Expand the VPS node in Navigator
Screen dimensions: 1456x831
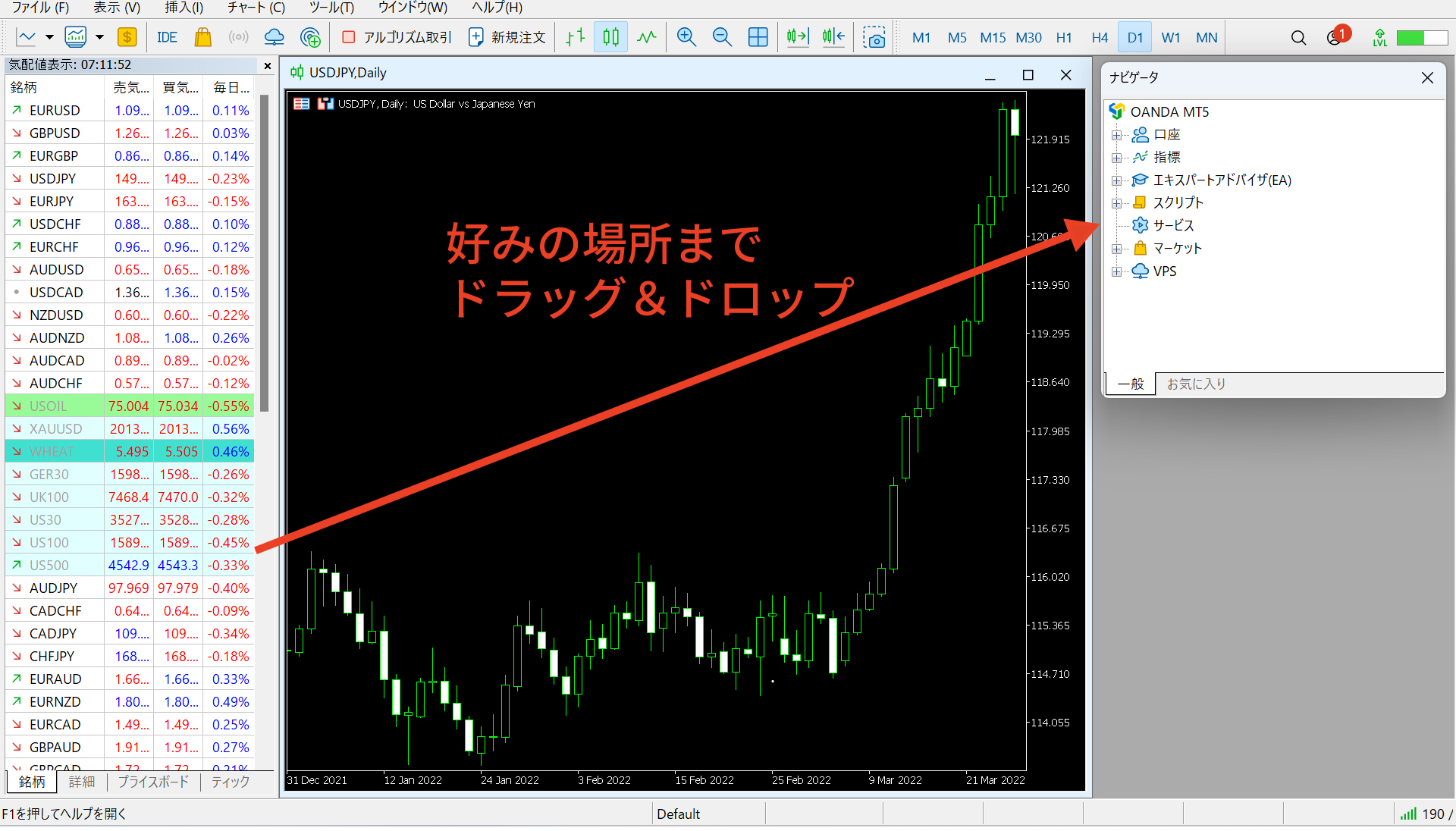tap(1116, 271)
